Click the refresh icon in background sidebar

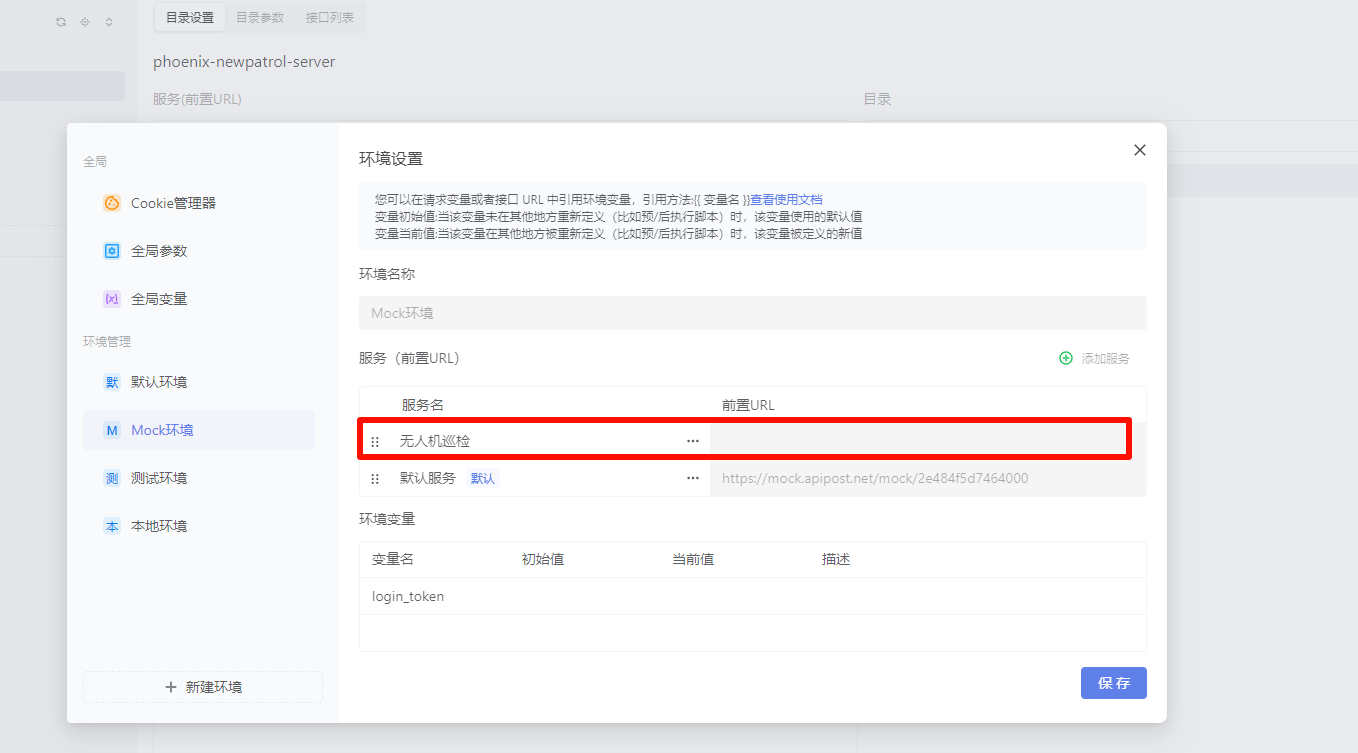(61, 21)
